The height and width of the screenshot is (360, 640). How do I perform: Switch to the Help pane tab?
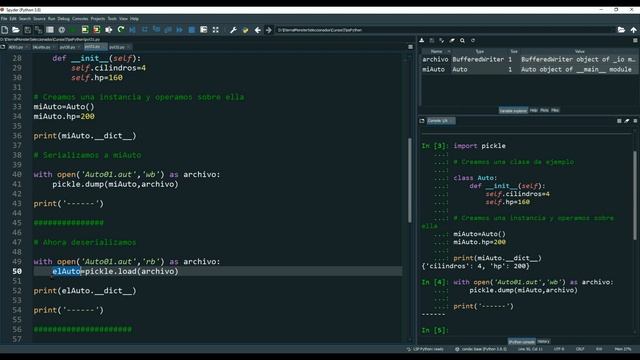pos(533,110)
